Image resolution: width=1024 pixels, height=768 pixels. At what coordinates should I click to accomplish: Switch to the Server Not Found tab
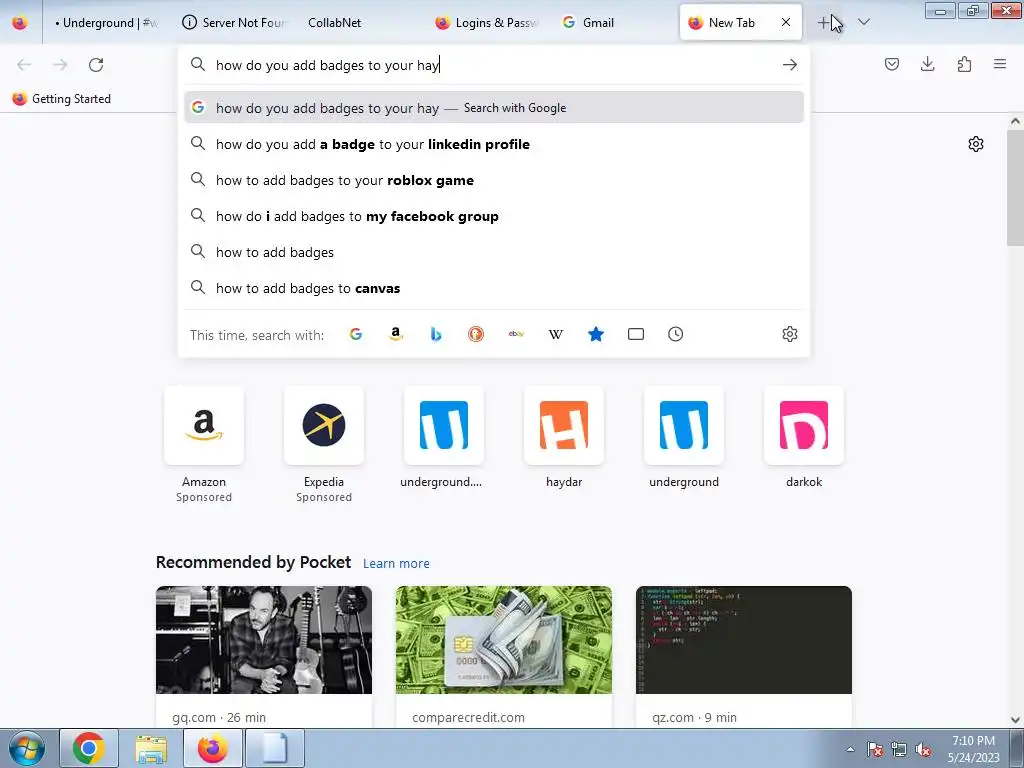[x=234, y=23]
